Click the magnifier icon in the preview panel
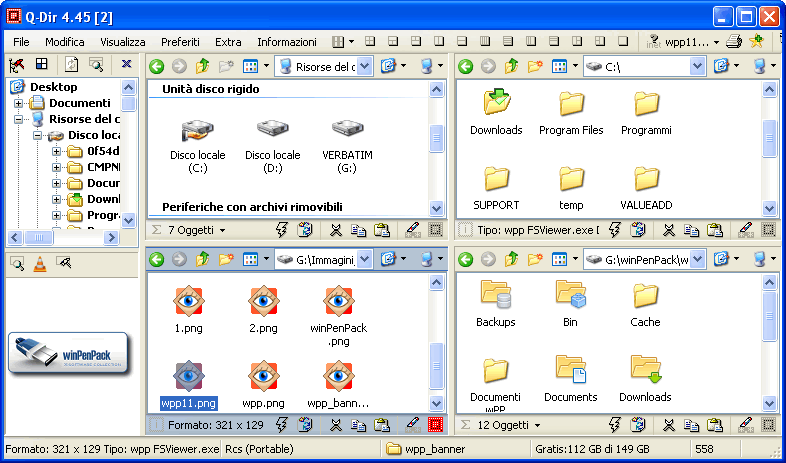This screenshot has height=463, width=786. click(x=17, y=264)
